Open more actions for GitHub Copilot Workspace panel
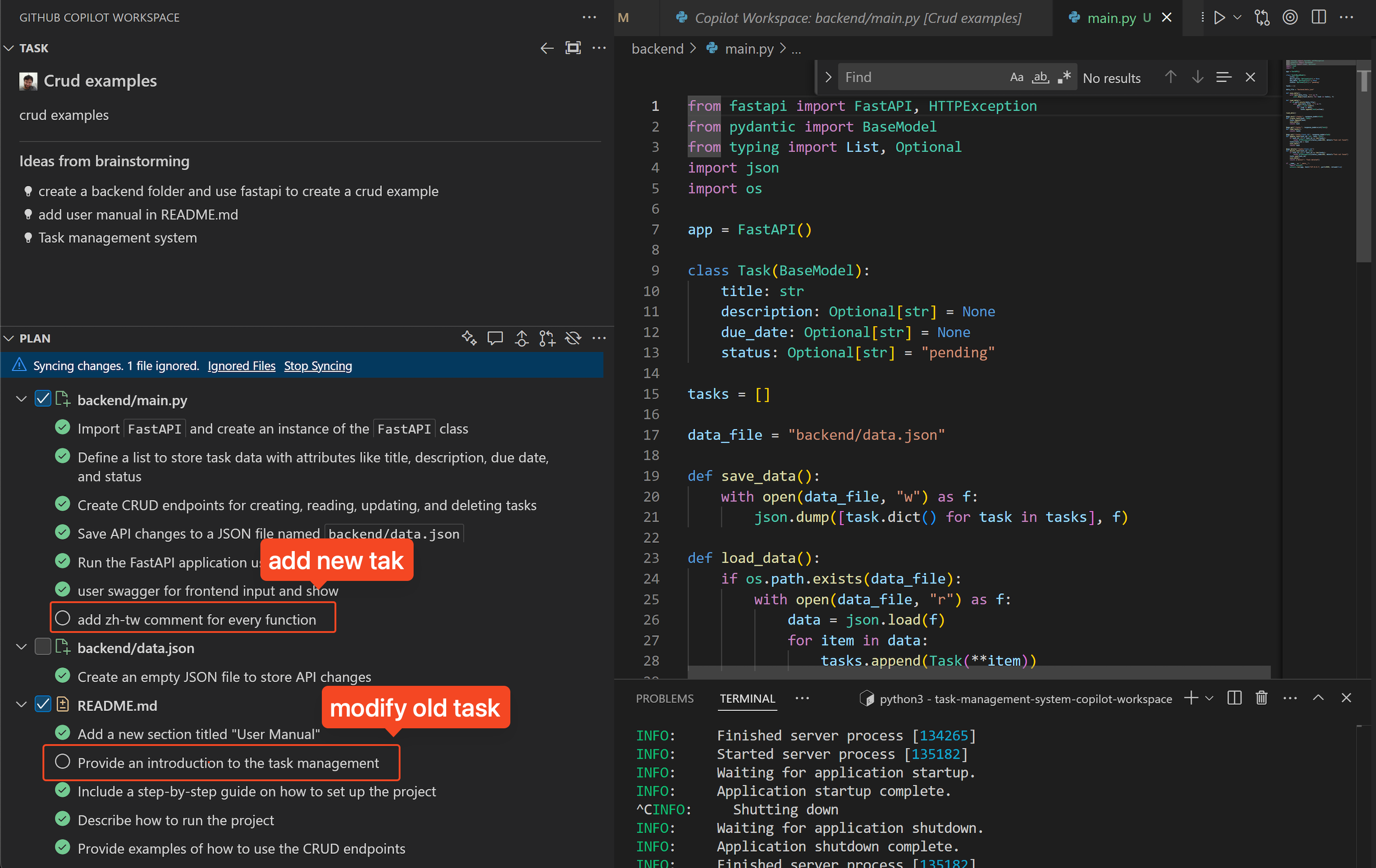 (589, 18)
